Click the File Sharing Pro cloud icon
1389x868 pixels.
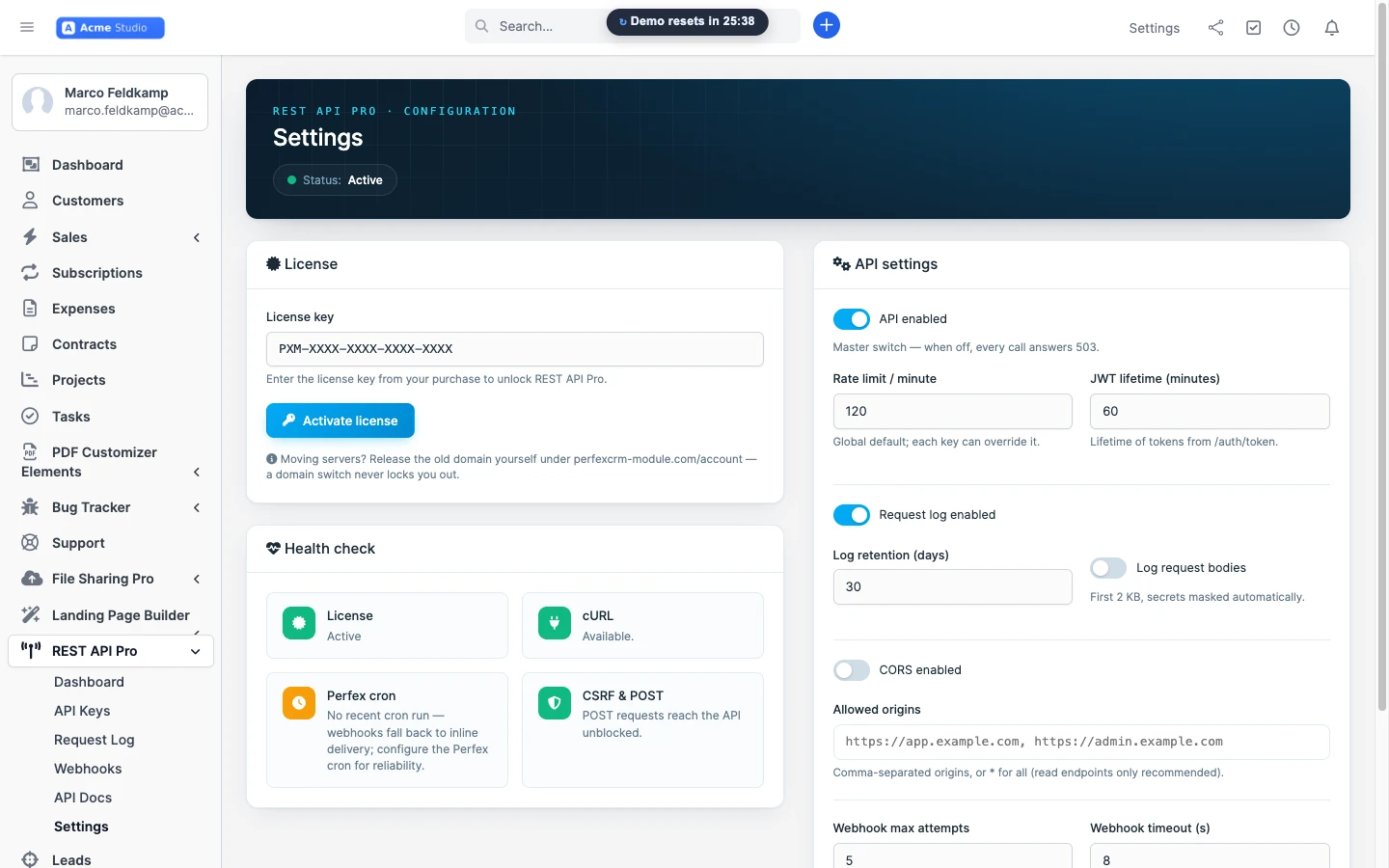pos(32,579)
